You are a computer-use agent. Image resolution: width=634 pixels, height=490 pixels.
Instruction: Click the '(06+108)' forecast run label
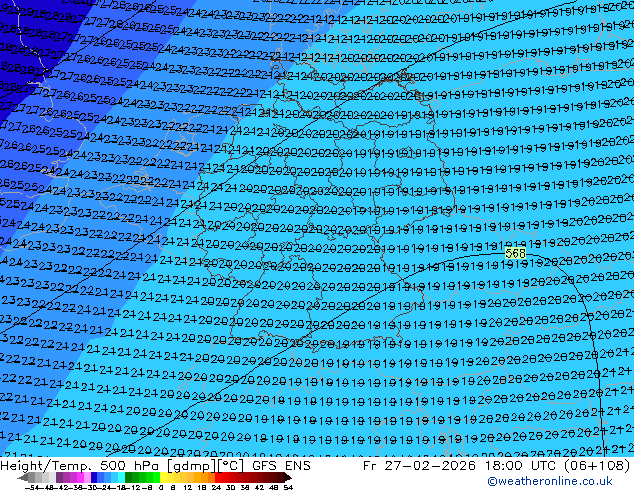597,466
